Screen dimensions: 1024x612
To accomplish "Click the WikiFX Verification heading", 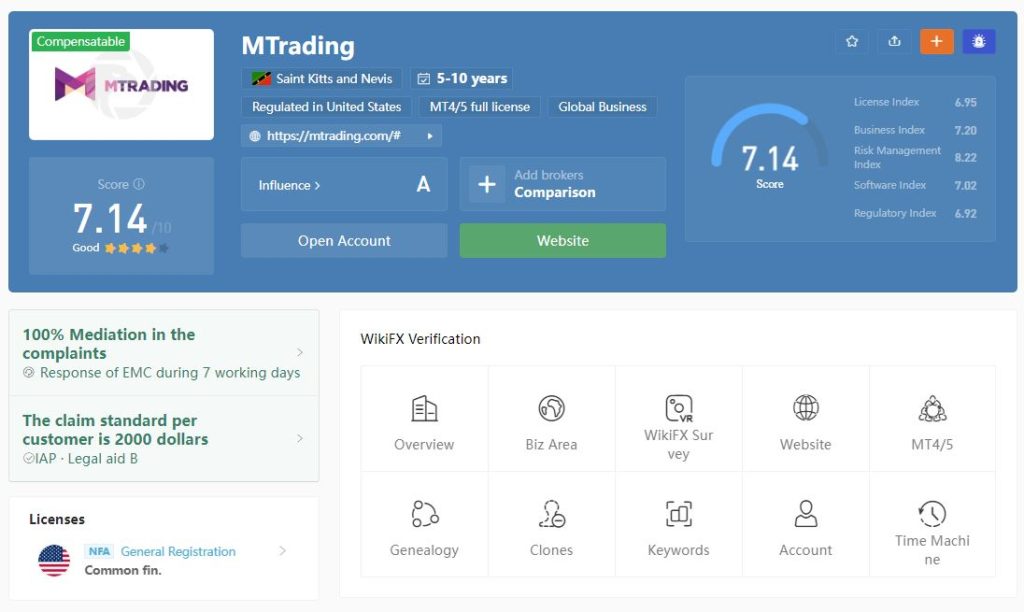I will [x=420, y=339].
